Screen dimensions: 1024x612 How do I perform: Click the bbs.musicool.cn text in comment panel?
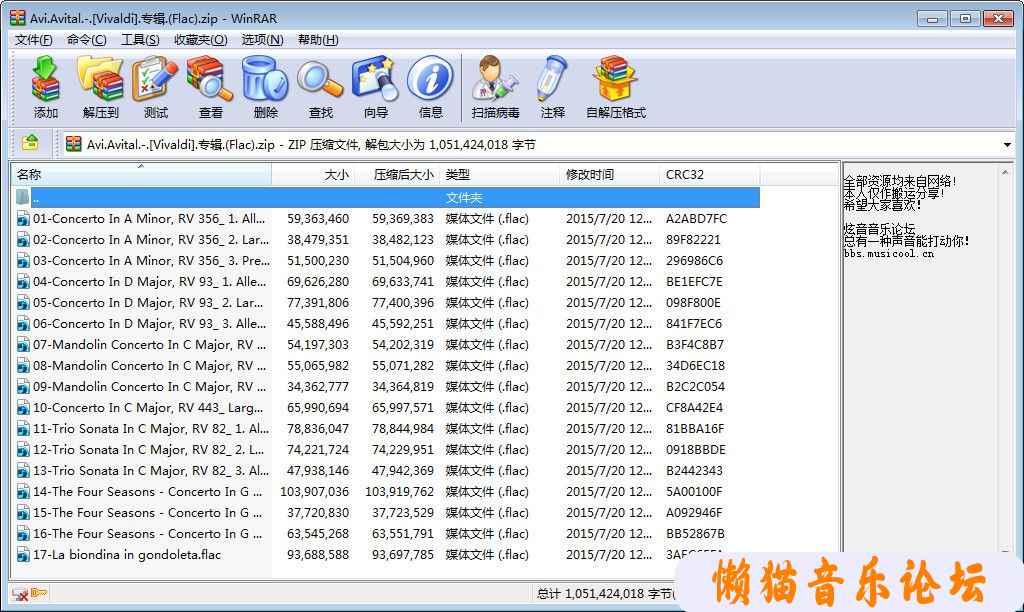(888, 253)
